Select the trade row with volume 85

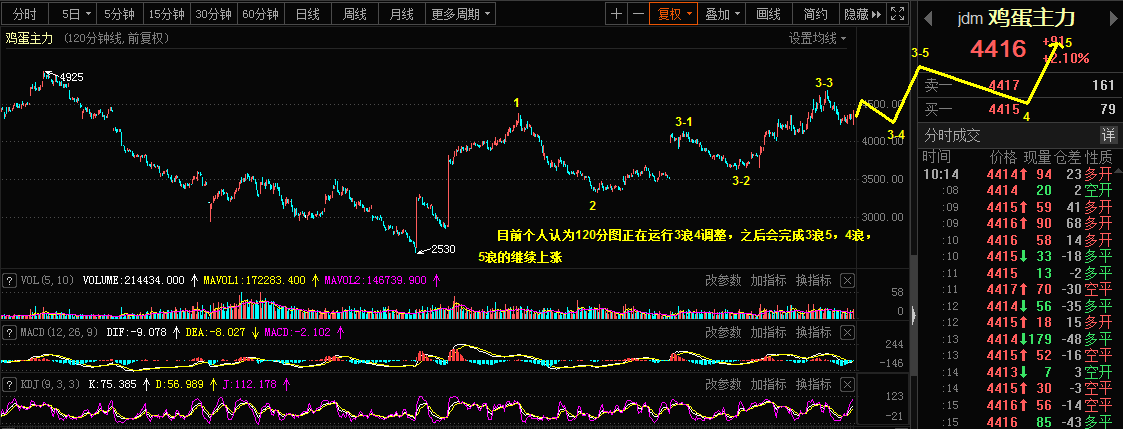pyautogui.click(x=1018, y=422)
